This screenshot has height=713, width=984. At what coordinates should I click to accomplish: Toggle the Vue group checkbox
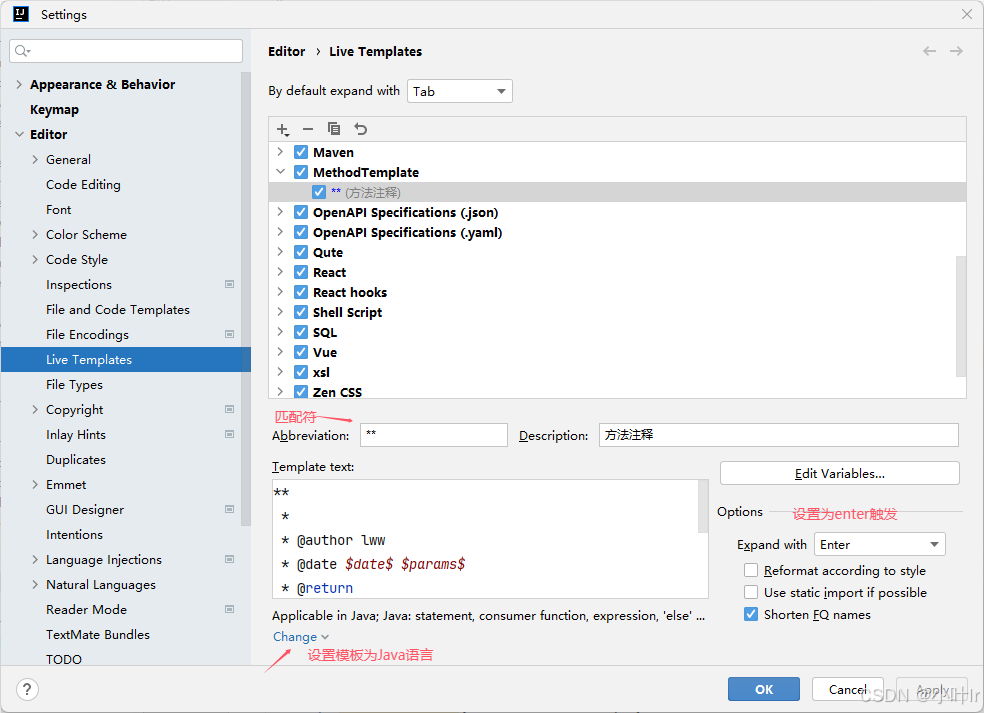(301, 352)
